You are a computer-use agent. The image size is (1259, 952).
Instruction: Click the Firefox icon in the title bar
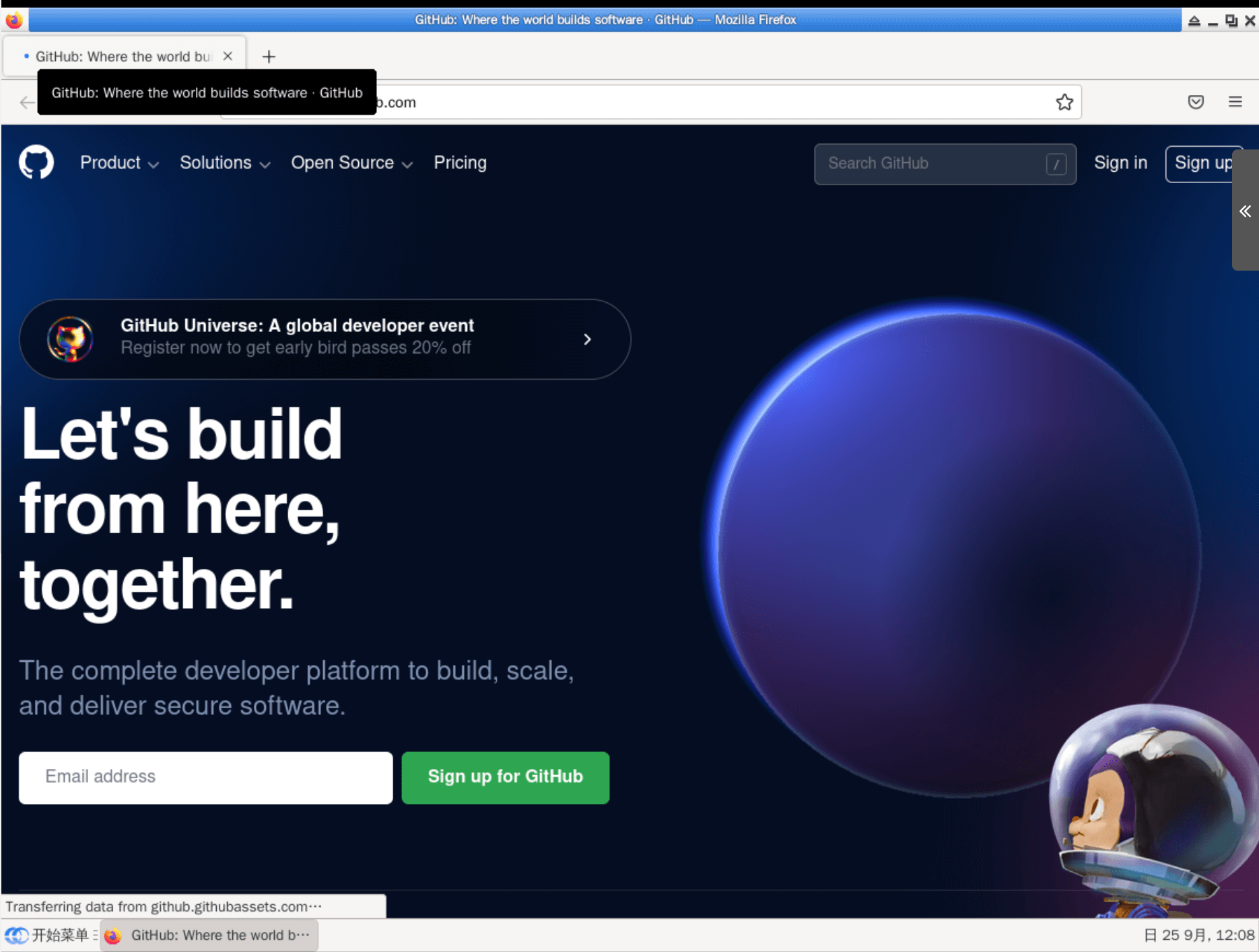click(14, 20)
